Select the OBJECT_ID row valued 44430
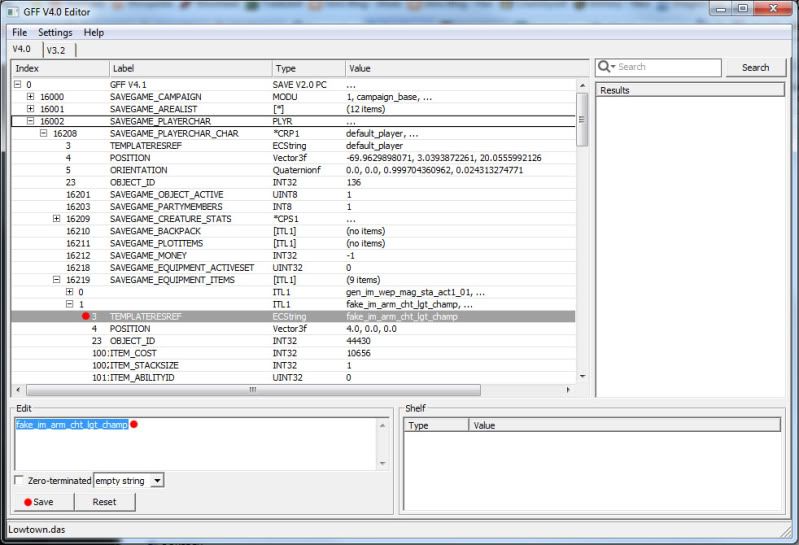 click(294, 341)
